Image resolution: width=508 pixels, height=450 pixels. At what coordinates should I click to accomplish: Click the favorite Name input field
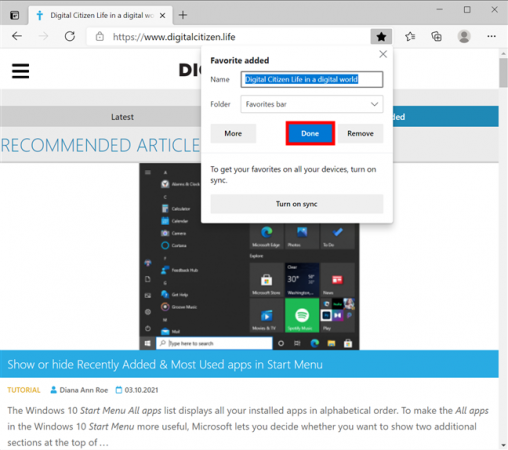[312, 79]
